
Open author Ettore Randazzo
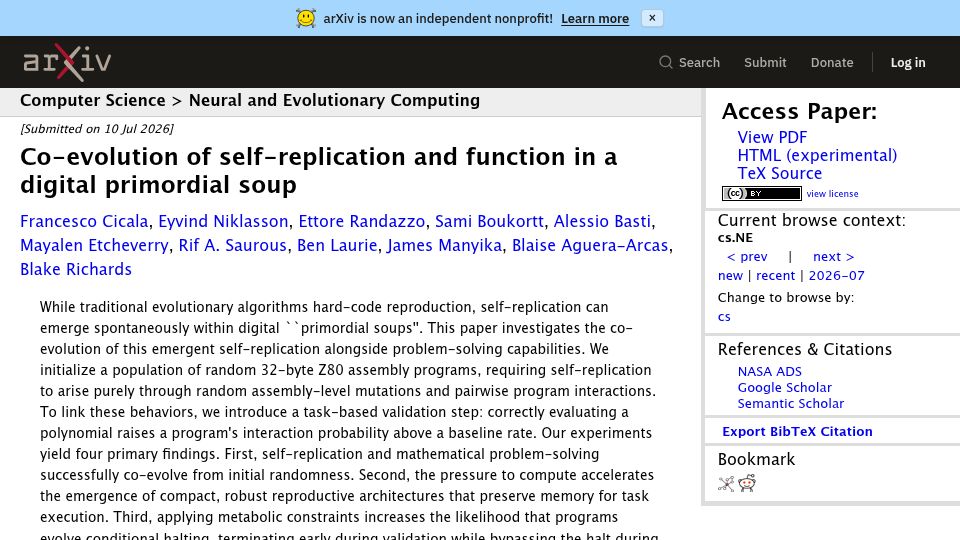click(x=362, y=221)
